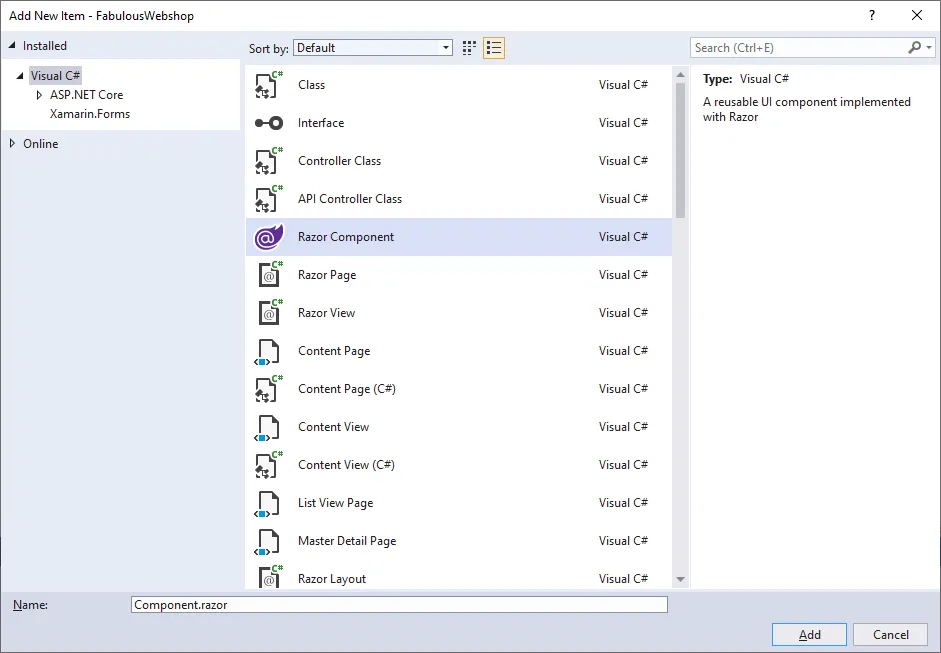Select the 'Razor Layout' template name
The width and height of the screenshot is (941, 653).
pos(332,579)
